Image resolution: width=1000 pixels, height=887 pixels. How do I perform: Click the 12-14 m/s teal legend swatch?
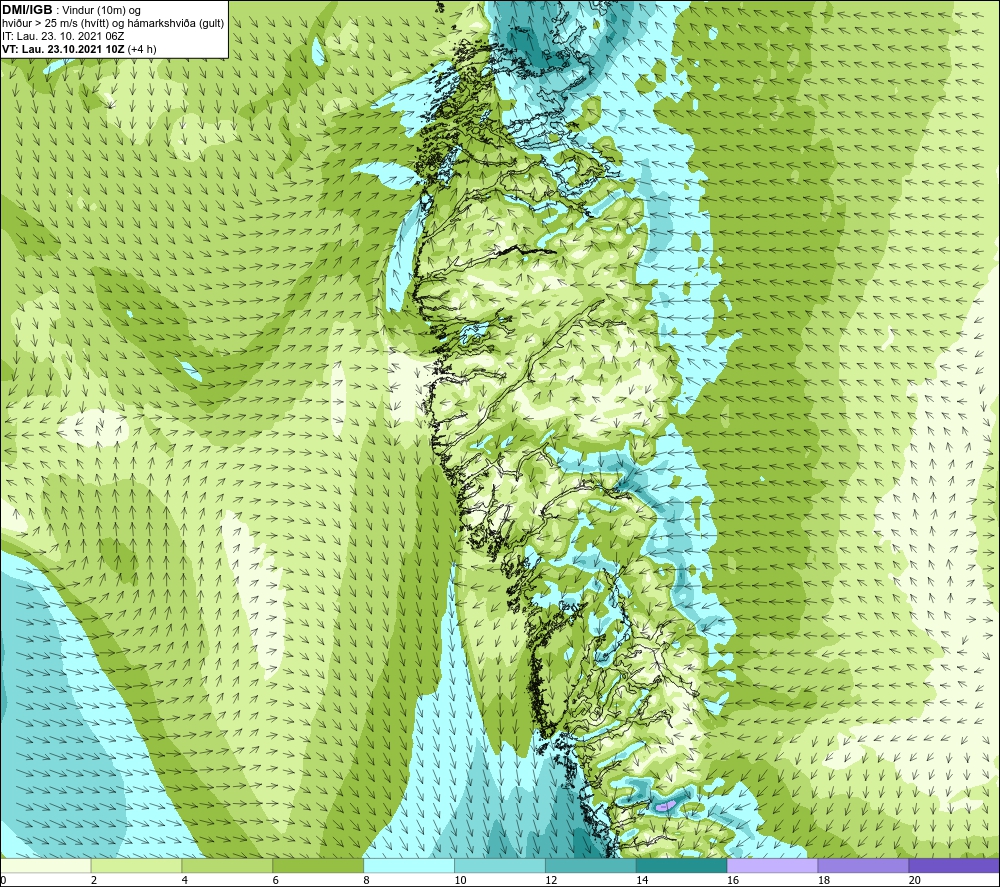(x=591, y=865)
